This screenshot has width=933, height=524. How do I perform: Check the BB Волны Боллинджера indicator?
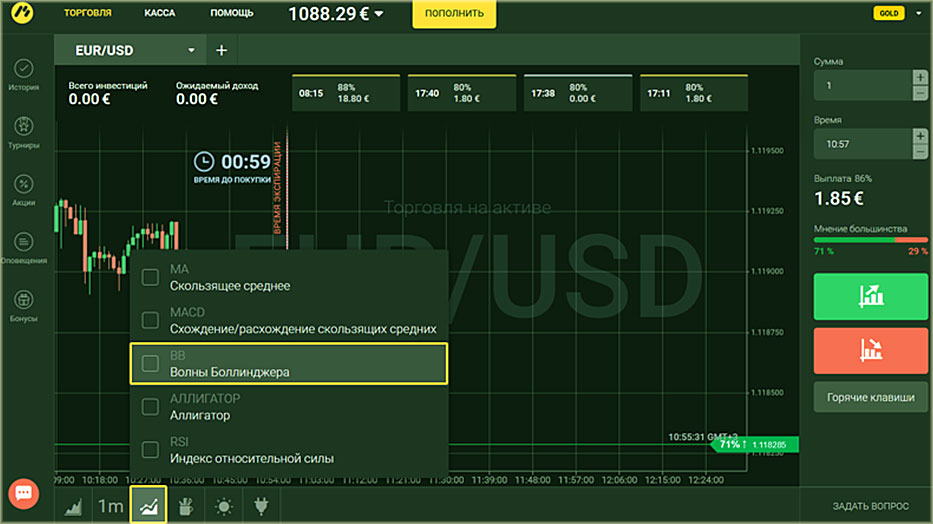click(150, 364)
